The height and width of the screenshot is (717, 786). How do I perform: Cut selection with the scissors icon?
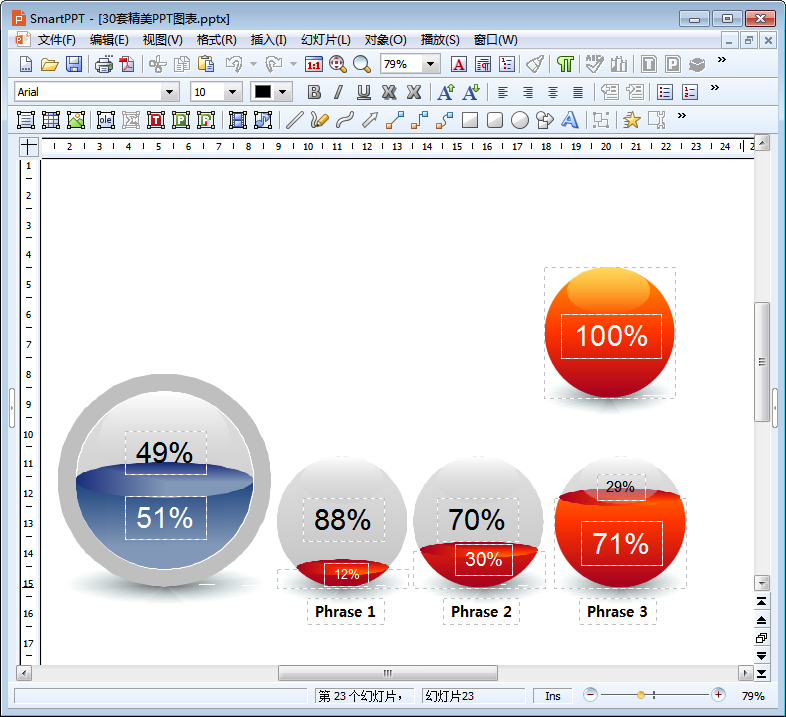[x=157, y=64]
